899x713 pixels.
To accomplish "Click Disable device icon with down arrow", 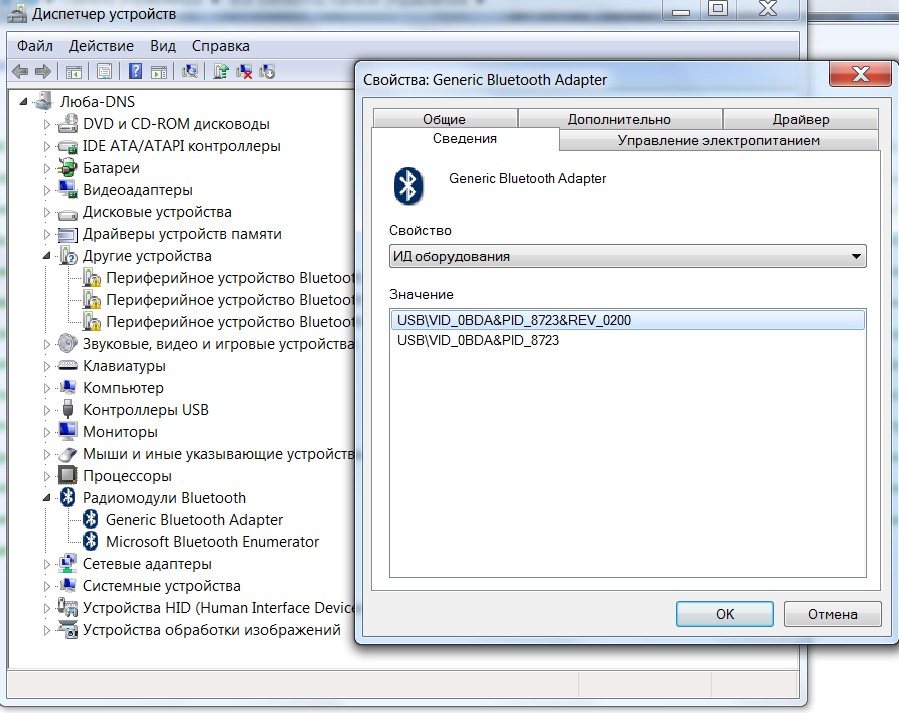I will 267,71.
